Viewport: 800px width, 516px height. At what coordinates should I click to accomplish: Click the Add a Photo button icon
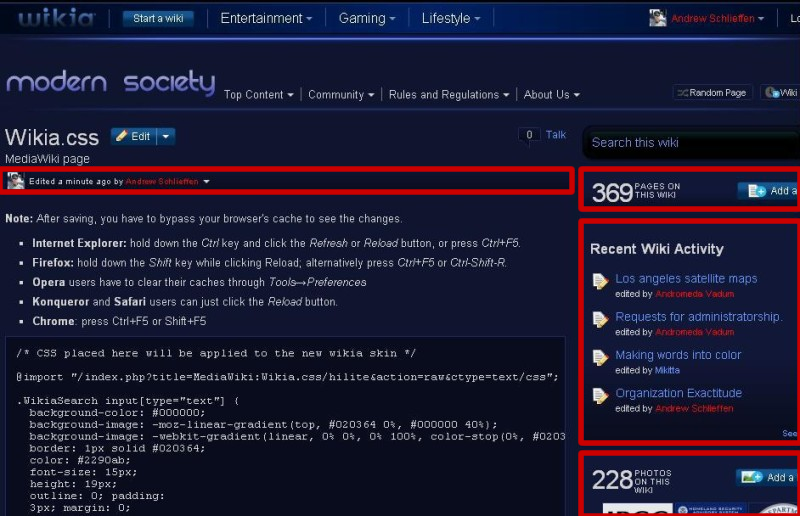(x=751, y=477)
